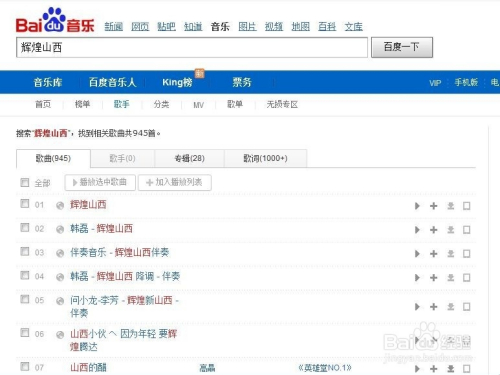Download song 03 辉煌山西伴奏
500x375 pixels.
pos(451,254)
